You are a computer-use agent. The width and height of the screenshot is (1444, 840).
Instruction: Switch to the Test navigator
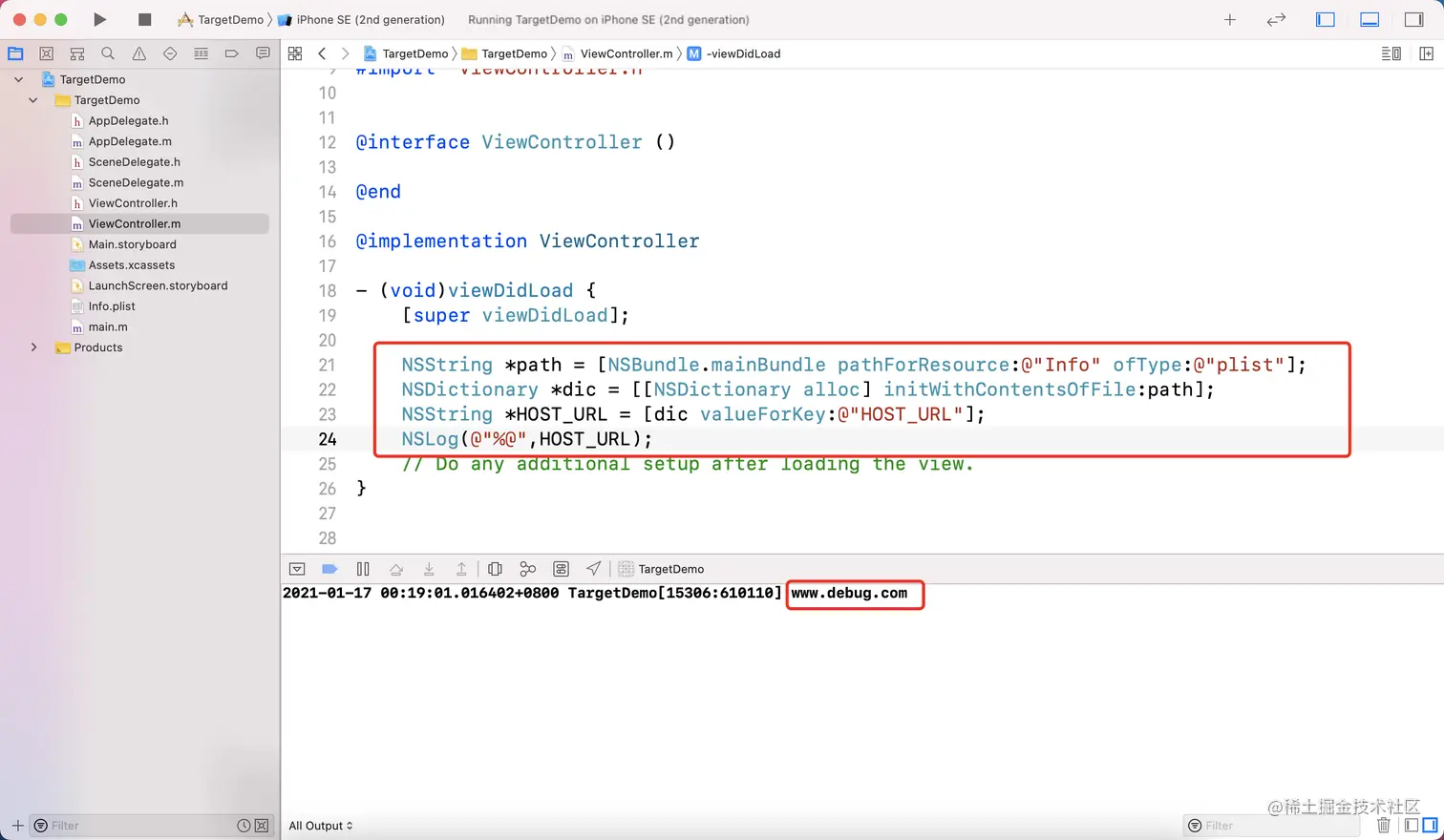(x=170, y=53)
